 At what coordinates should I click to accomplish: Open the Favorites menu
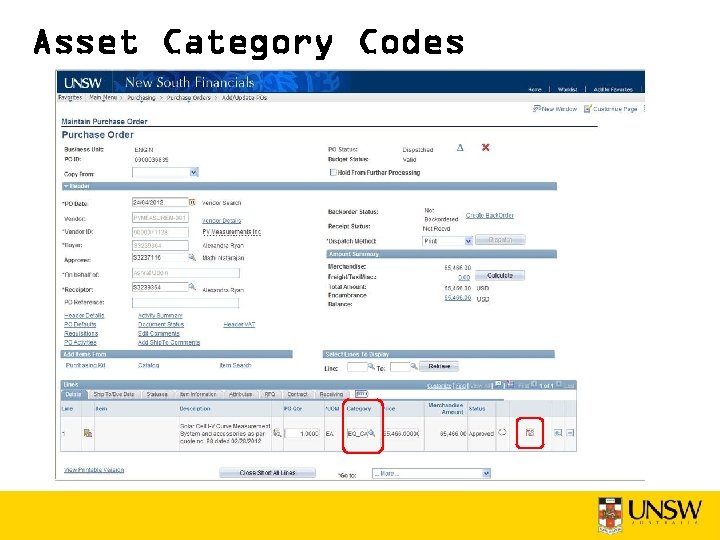tap(70, 98)
